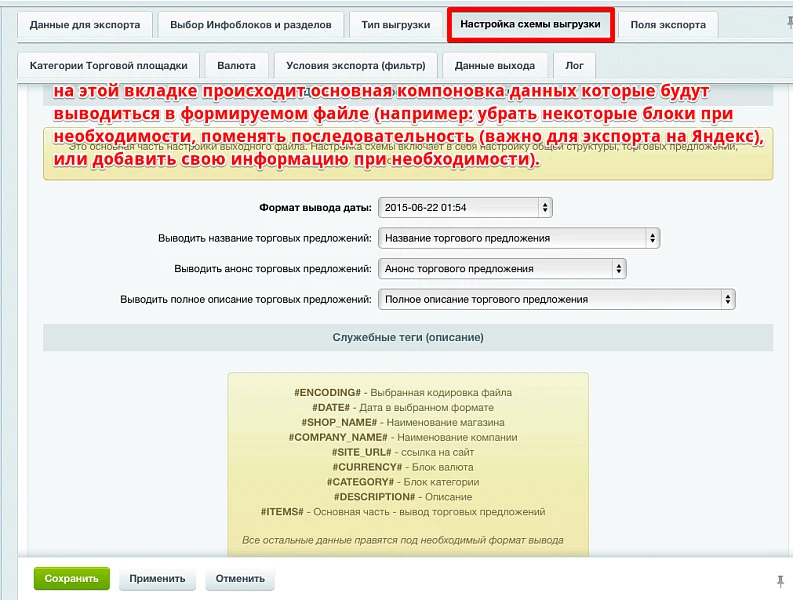The image size is (793, 600).
Task: Click the green Сохранить button
Action: coord(72,579)
